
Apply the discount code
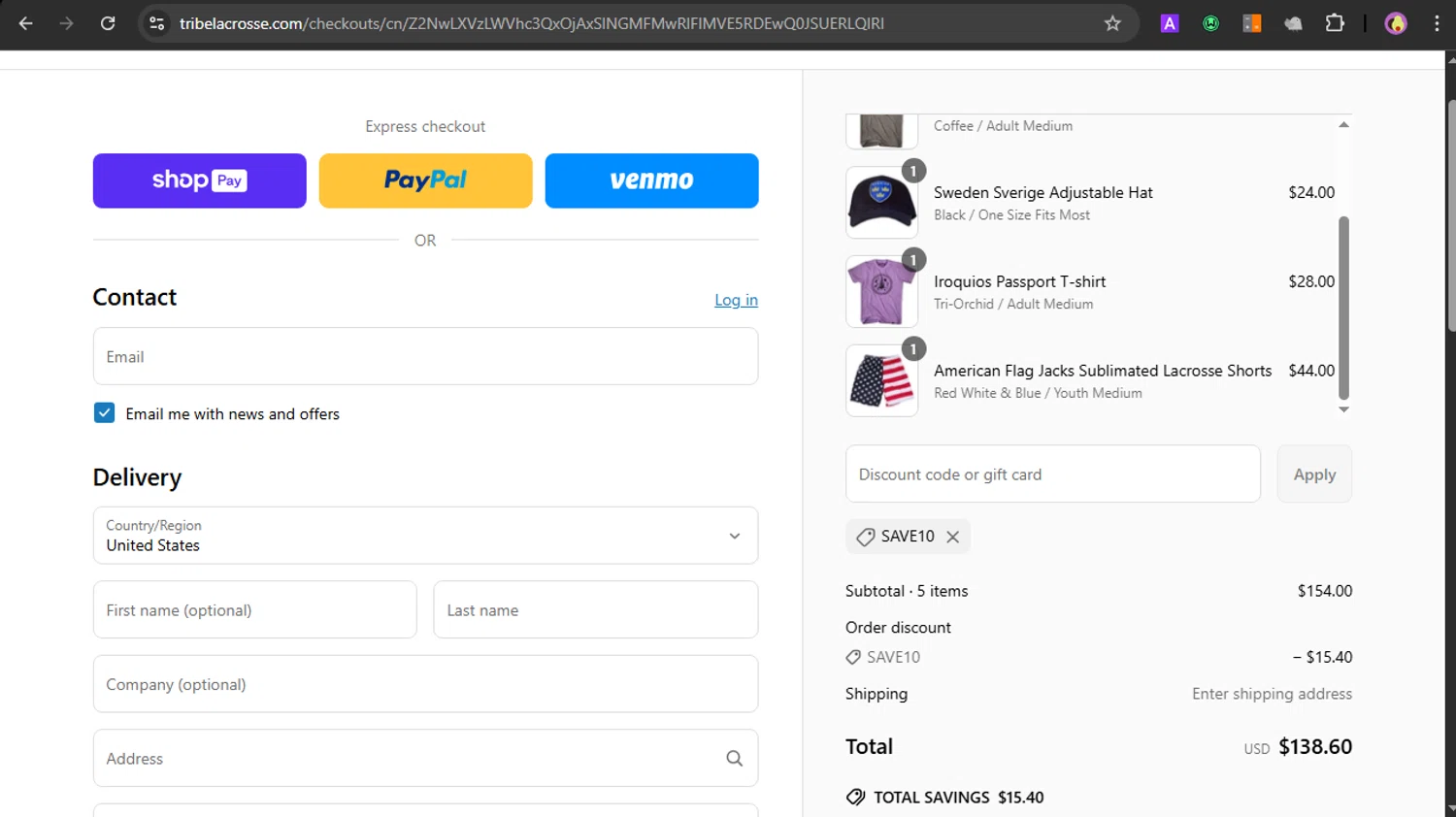[x=1314, y=474]
